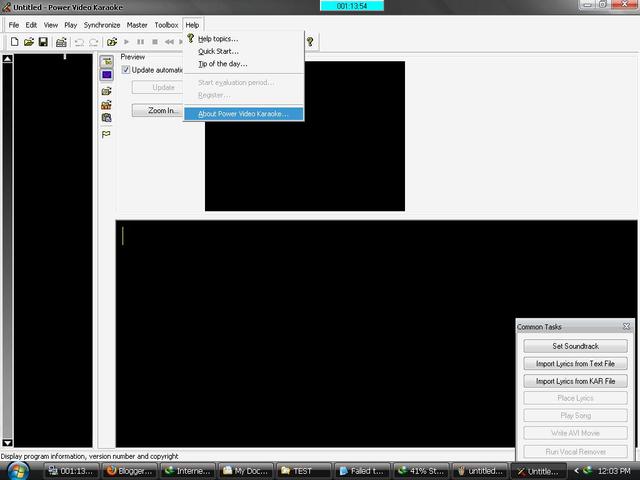Select the blue screen preview sidebar icon

(107, 75)
